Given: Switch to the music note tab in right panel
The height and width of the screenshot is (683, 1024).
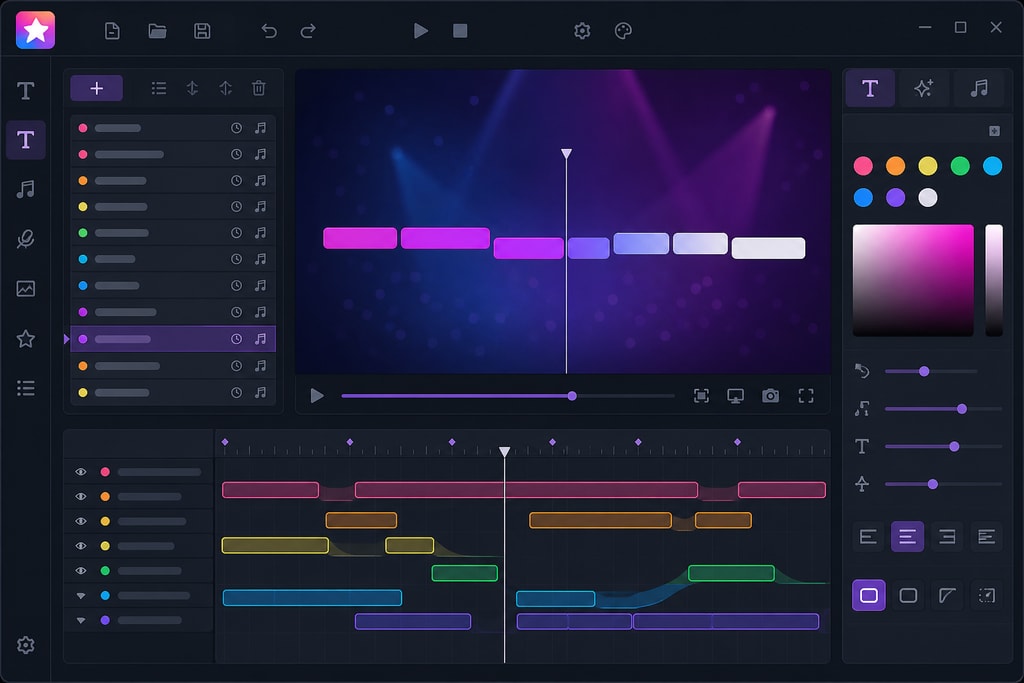Looking at the screenshot, I should click(979, 88).
